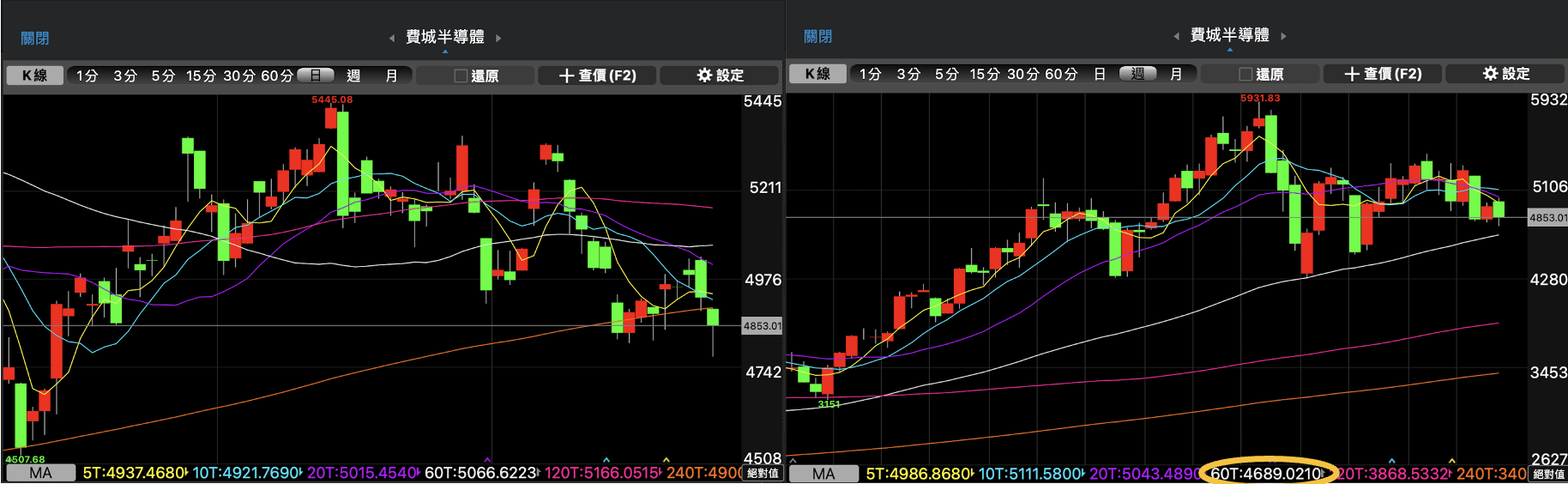The image size is (1568, 484).
Task: Switch right chart to 月 timeframe
Action: [1176, 74]
